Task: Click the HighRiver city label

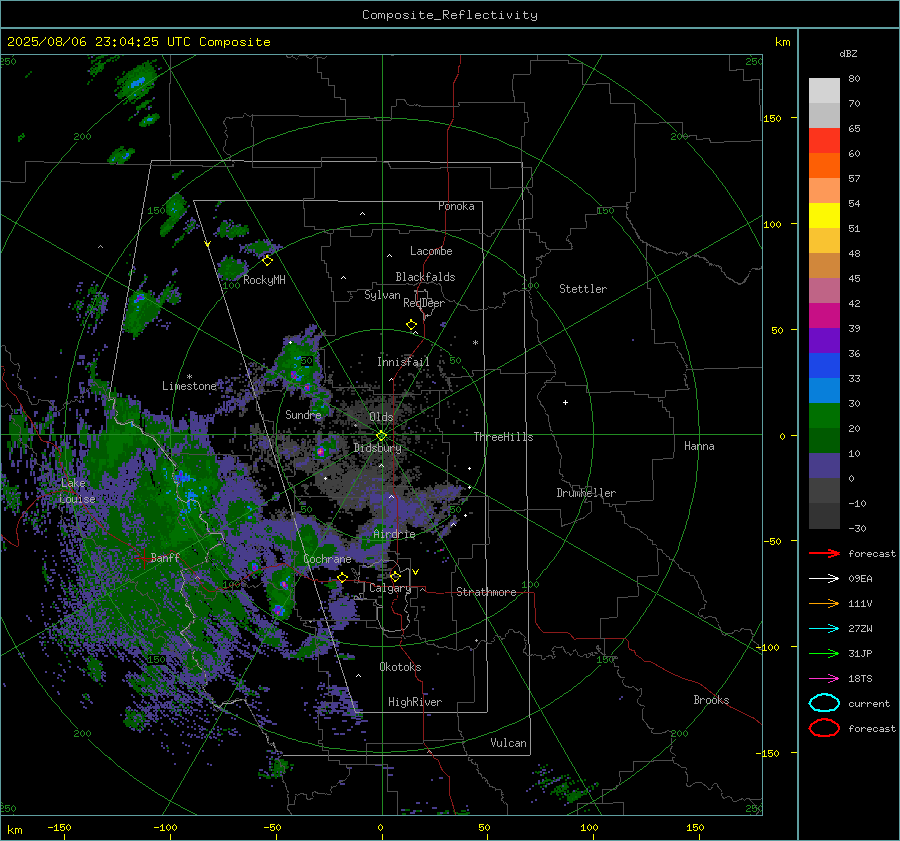Action: point(415,702)
